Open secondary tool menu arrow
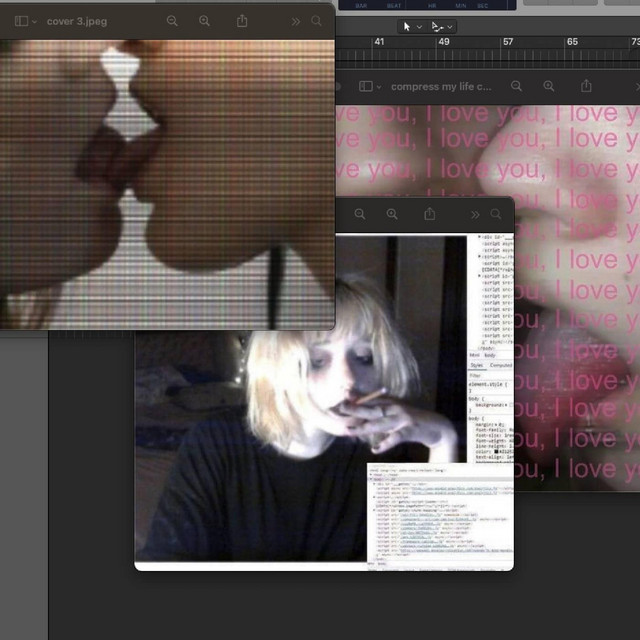This screenshot has width=640, height=640. click(450, 27)
